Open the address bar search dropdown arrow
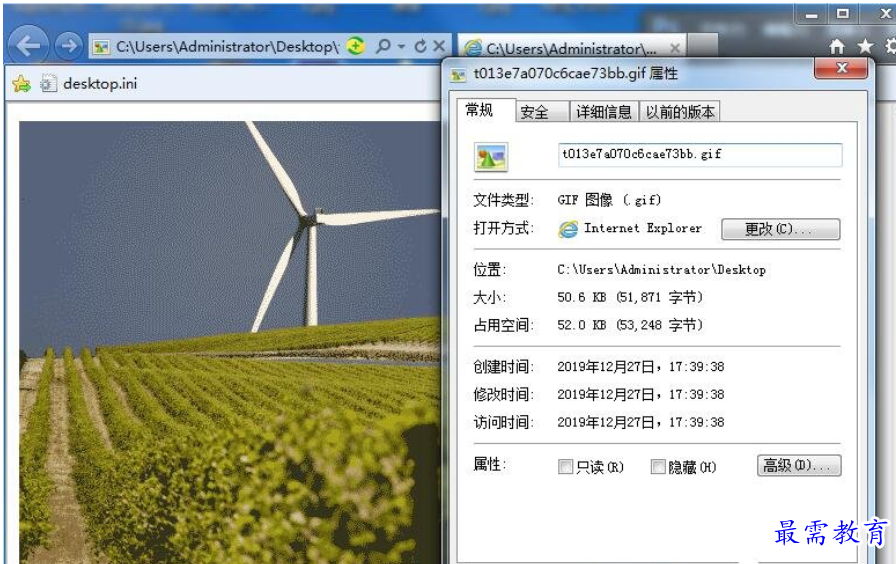 (401, 46)
